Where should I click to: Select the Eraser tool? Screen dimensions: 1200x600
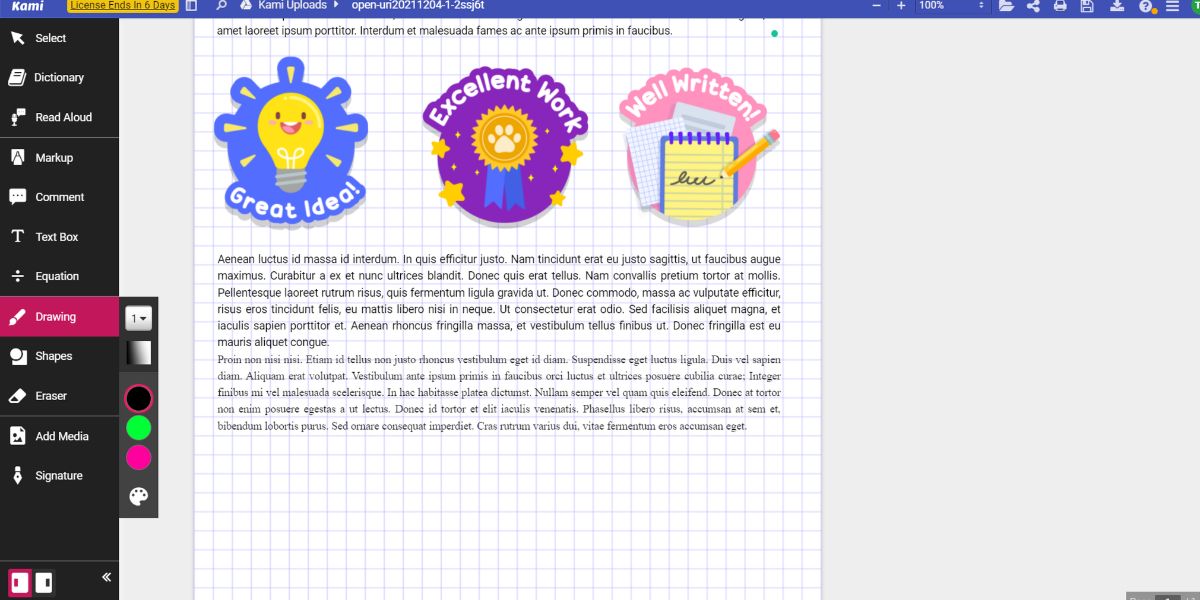[x=50, y=396]
